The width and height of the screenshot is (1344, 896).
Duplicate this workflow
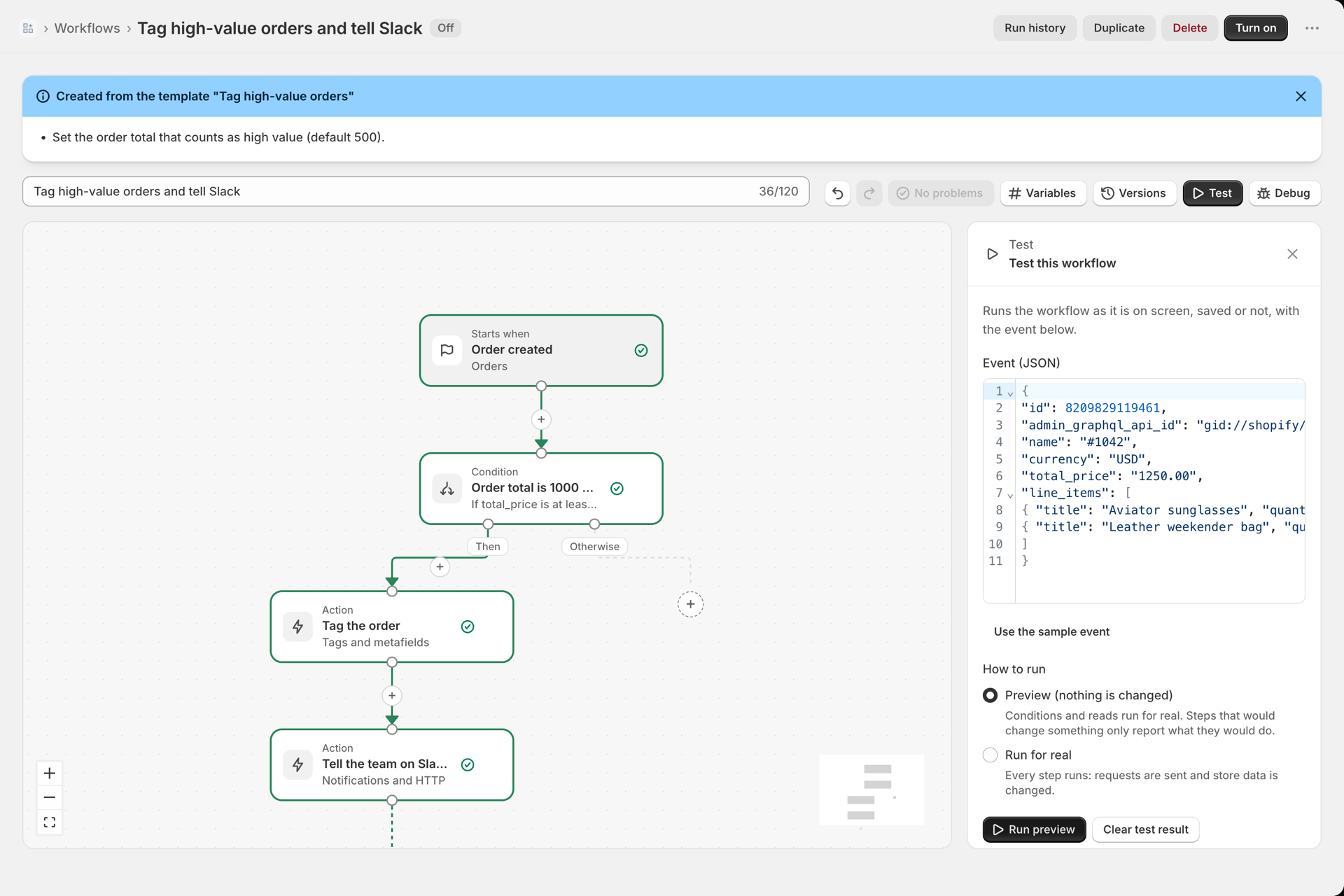(1119, 28)
